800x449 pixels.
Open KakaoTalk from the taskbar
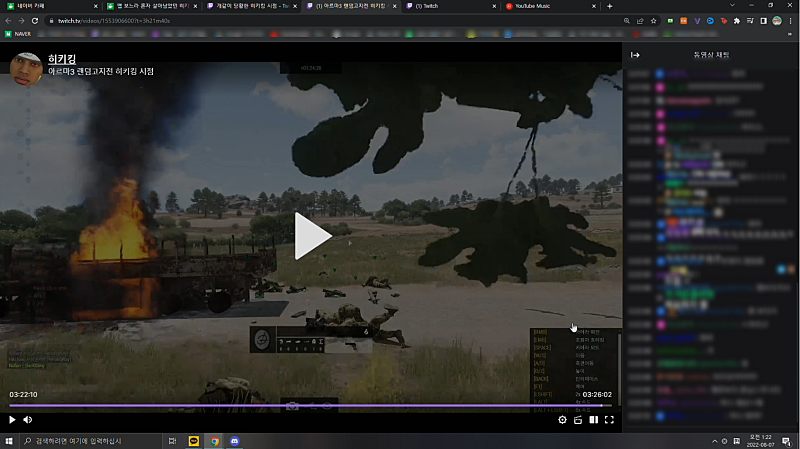coord(194,441)
